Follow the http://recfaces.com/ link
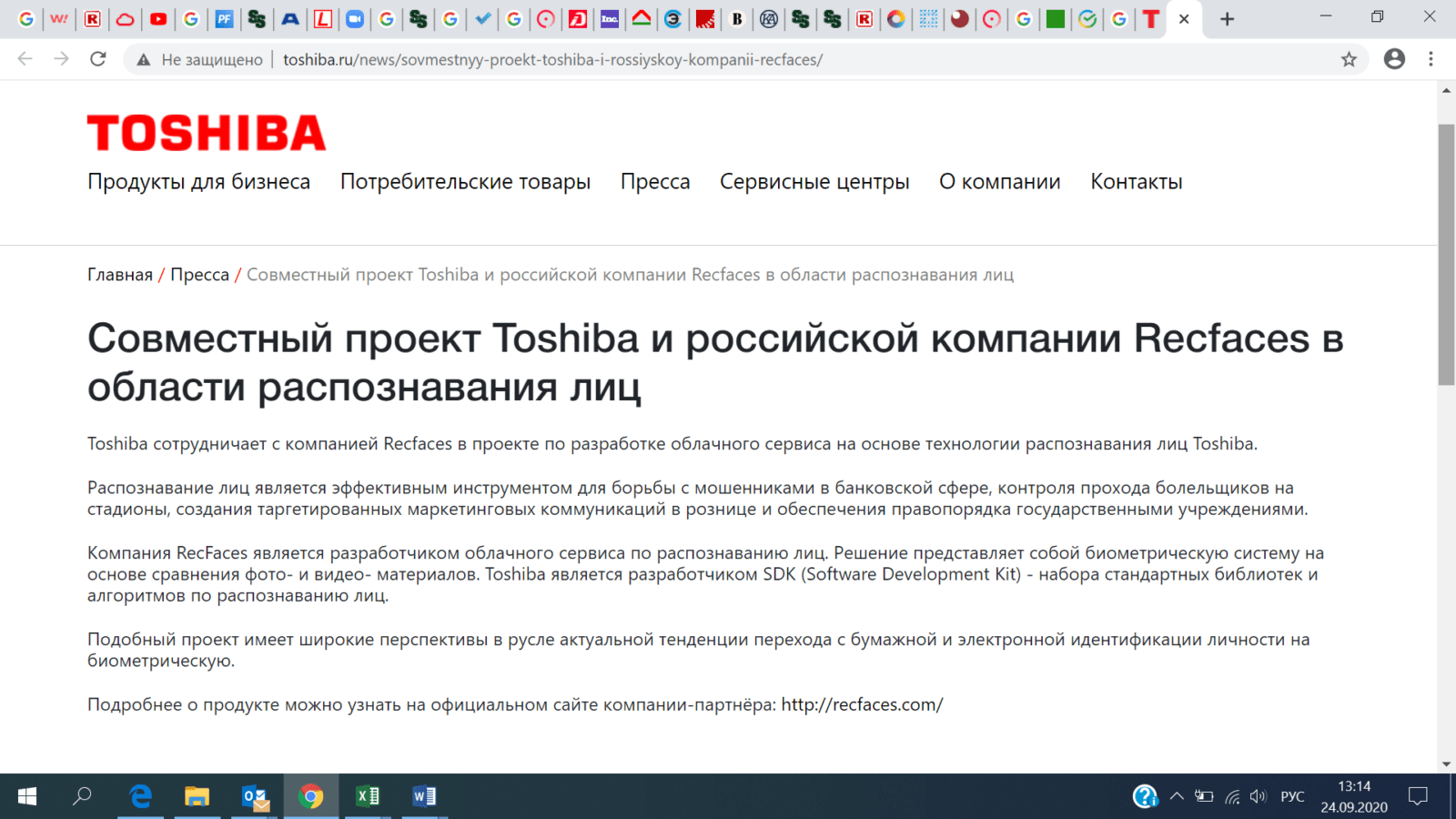Screen dimensions: 1456x819 coord(863,703)
